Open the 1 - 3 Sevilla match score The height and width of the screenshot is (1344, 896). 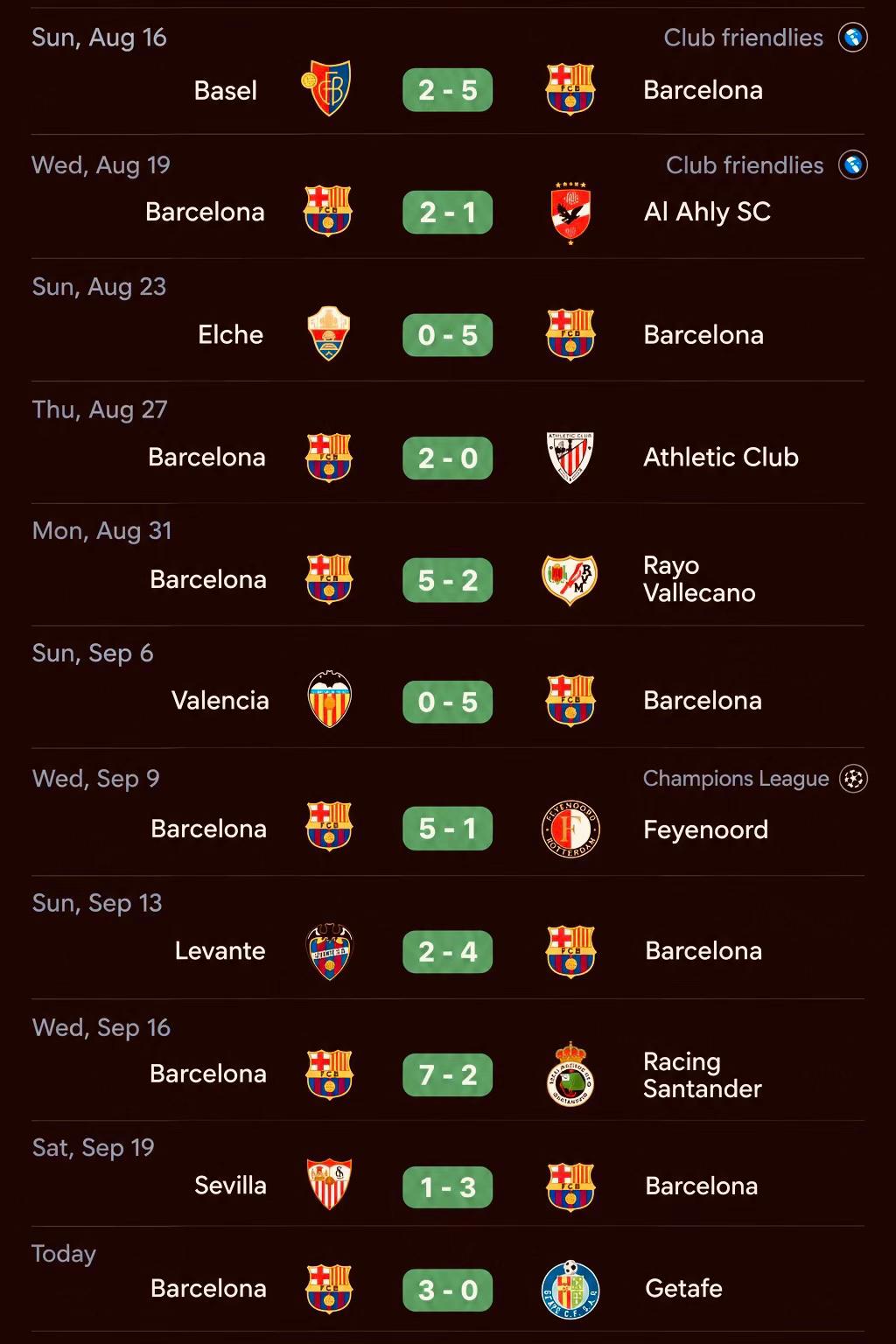coord(448,1187)
